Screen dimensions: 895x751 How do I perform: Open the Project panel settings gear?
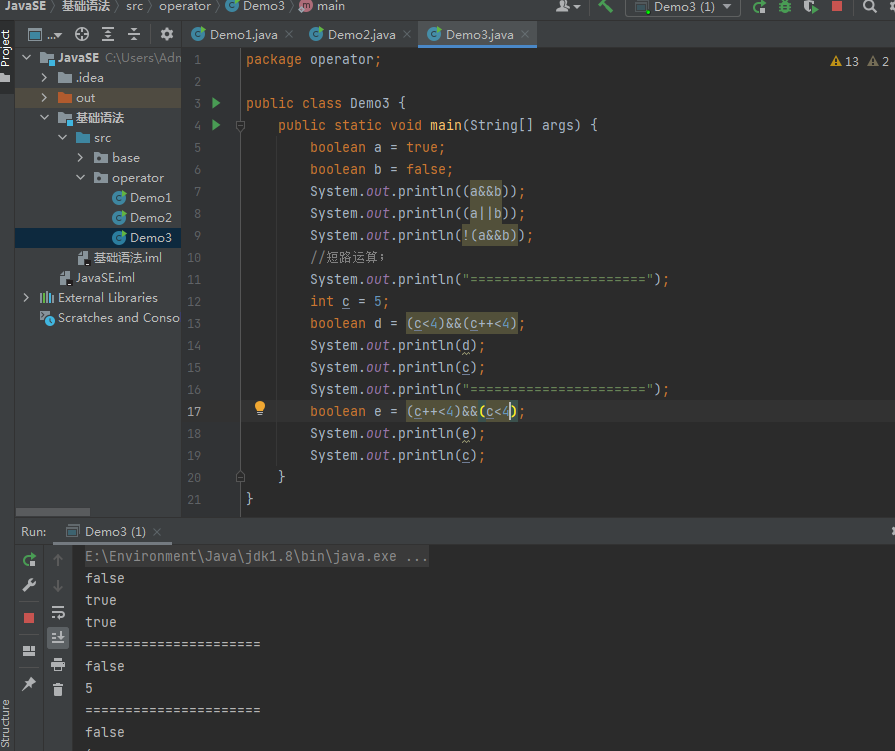coord(167,34)
